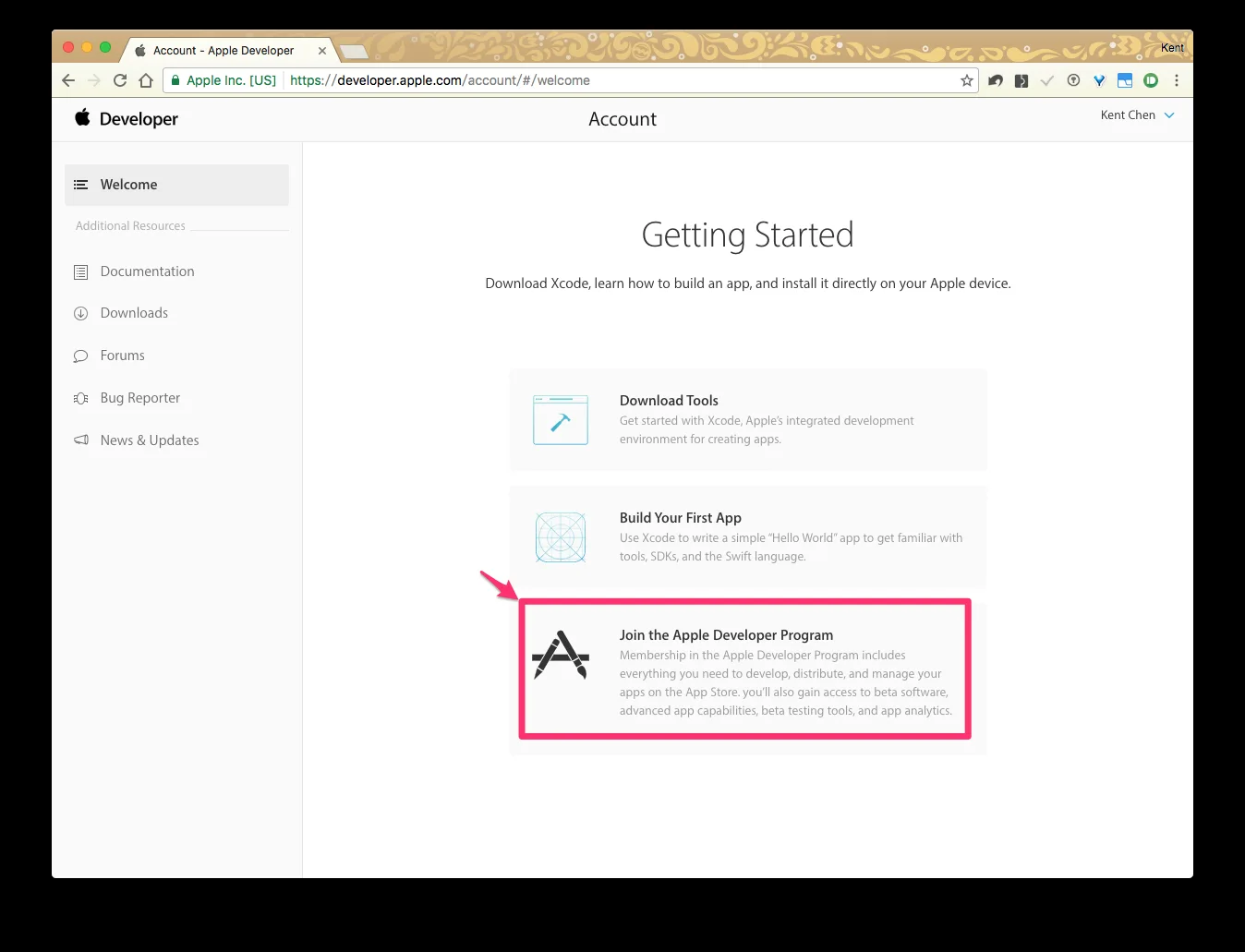
Task: Bookmark this page with the star icon
Action: [967, 80]
